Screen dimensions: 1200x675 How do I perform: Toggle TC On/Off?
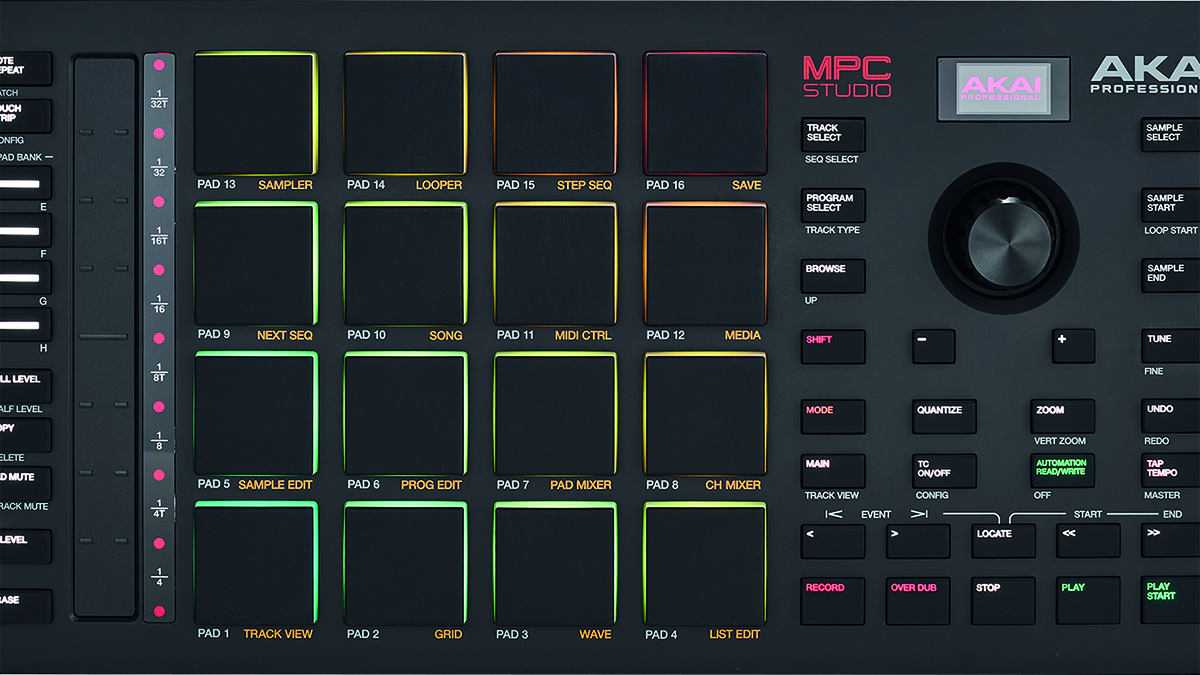point(943,470)
